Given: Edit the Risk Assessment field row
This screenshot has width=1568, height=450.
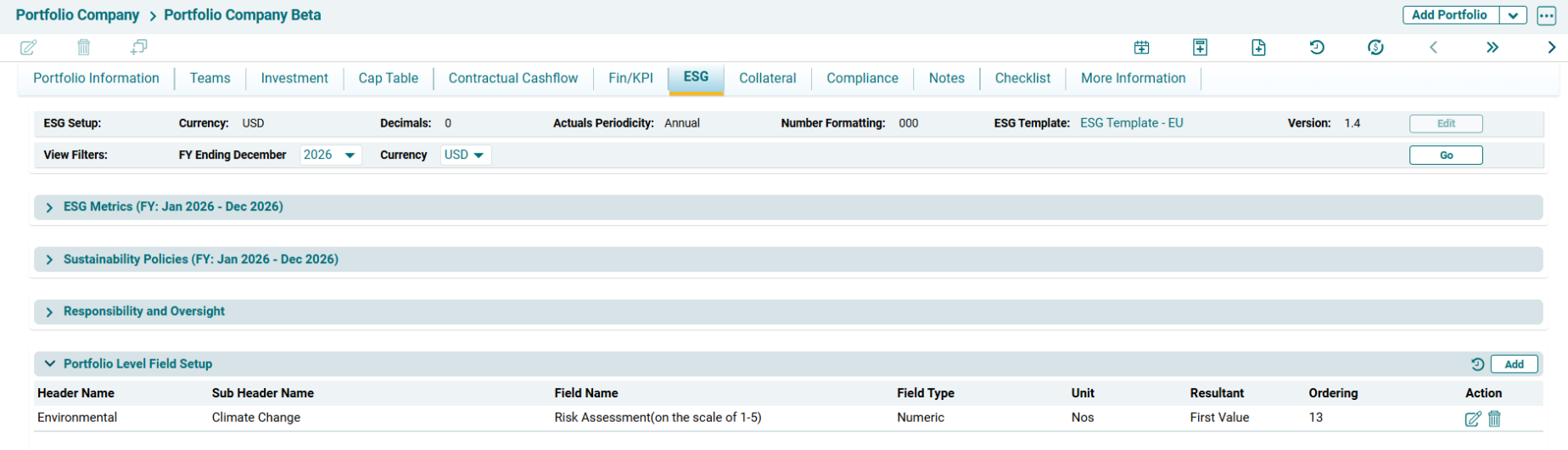Looking at the screenshot, I should click(x=1472, y=419).
